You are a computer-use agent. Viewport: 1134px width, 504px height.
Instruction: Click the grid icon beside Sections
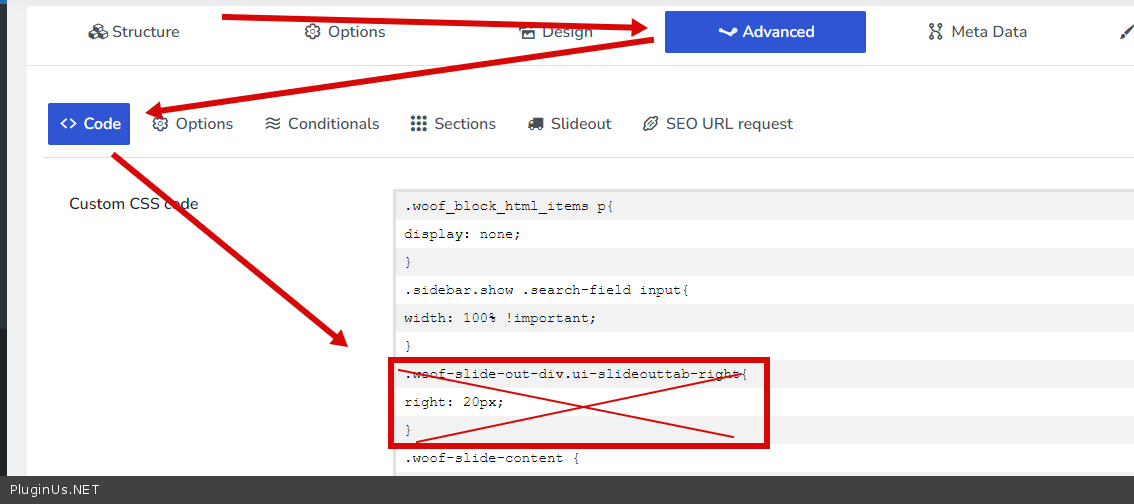[x=418, y=124]
